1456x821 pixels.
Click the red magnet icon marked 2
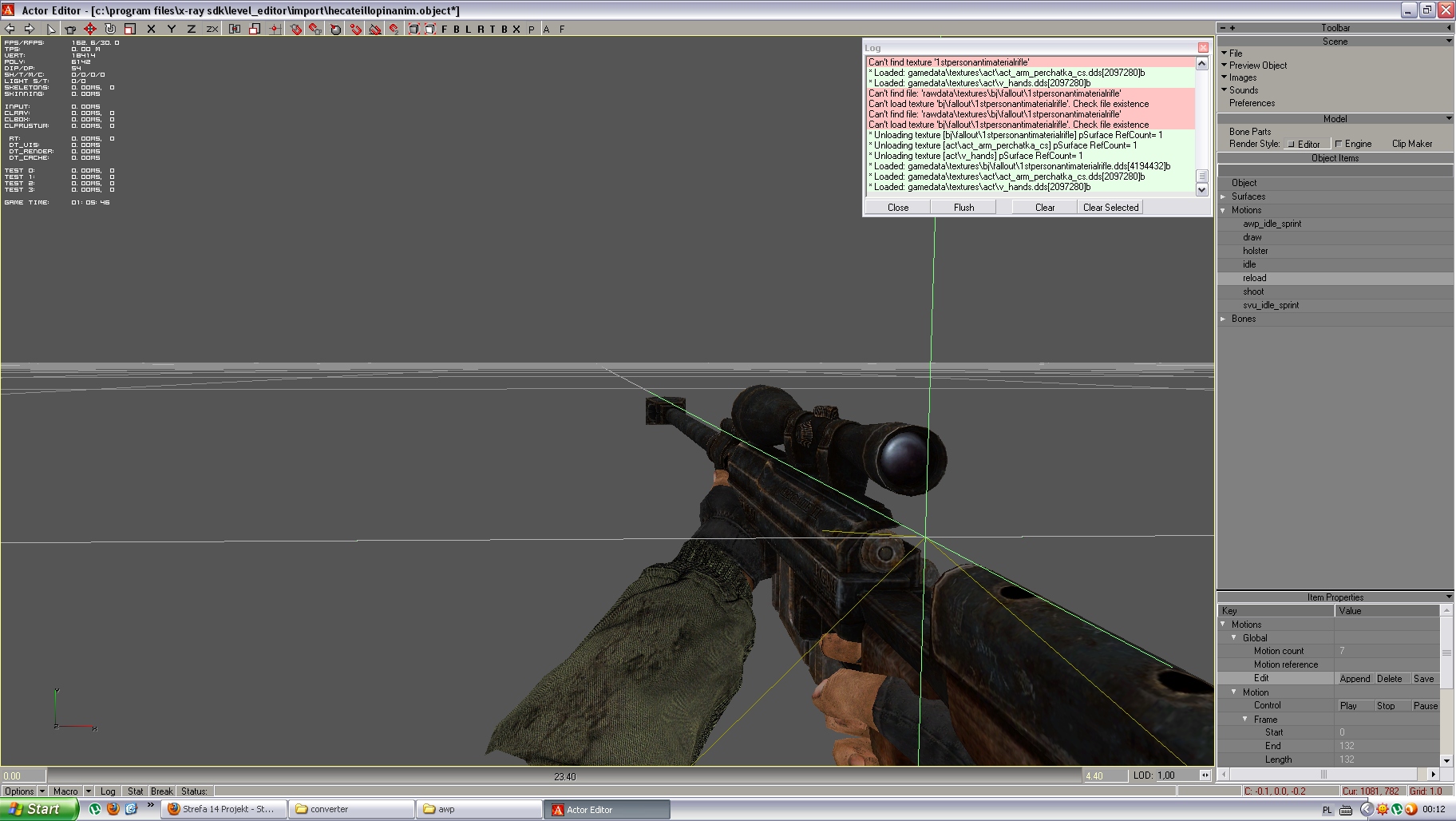click(394, 29)
